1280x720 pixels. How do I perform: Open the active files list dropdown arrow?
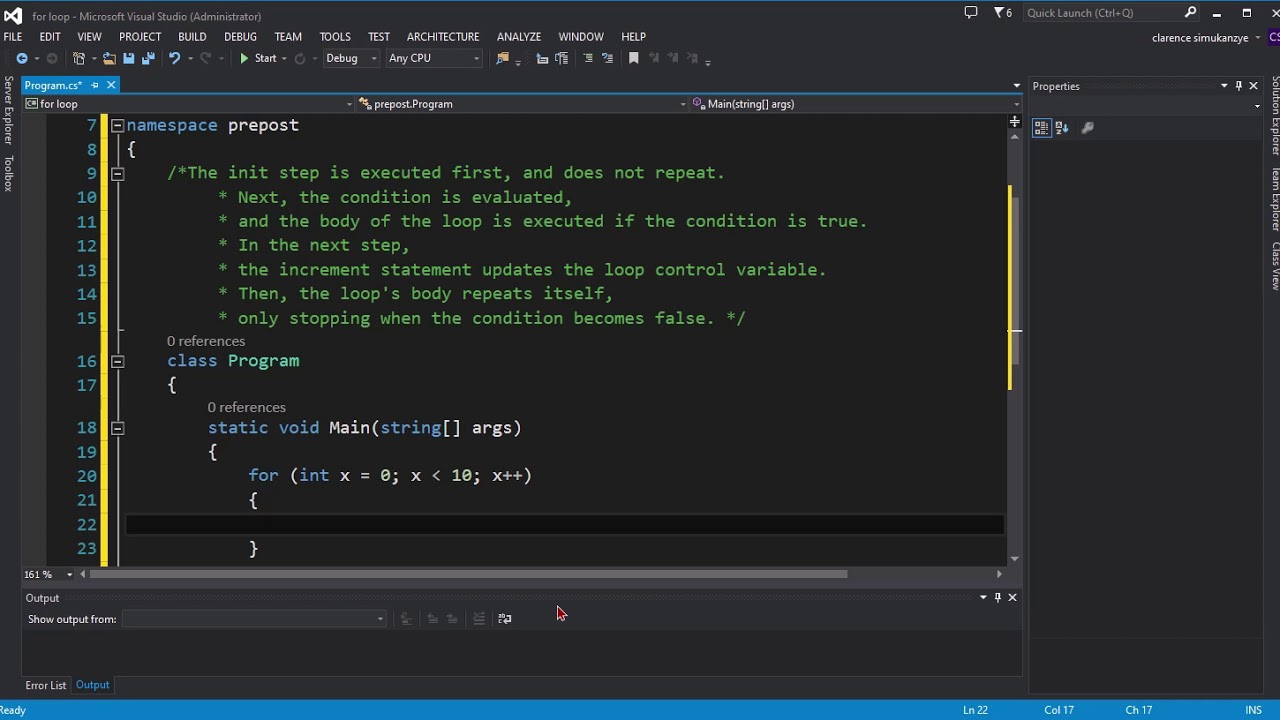click(1016, 86)
